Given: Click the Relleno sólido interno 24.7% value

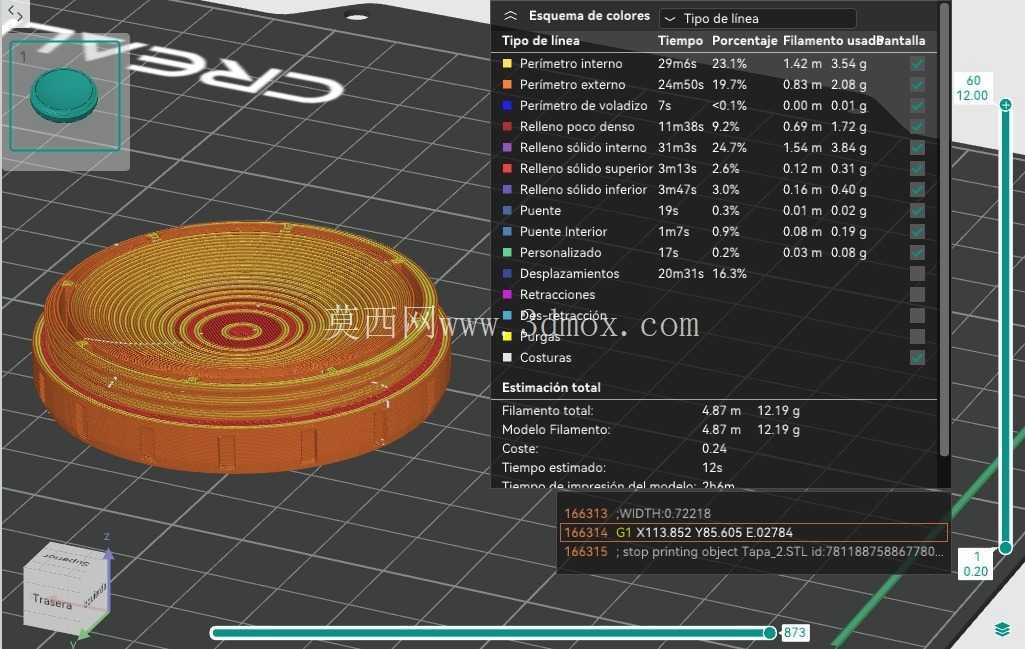Looking at the screenshot, I should point(729,147).
